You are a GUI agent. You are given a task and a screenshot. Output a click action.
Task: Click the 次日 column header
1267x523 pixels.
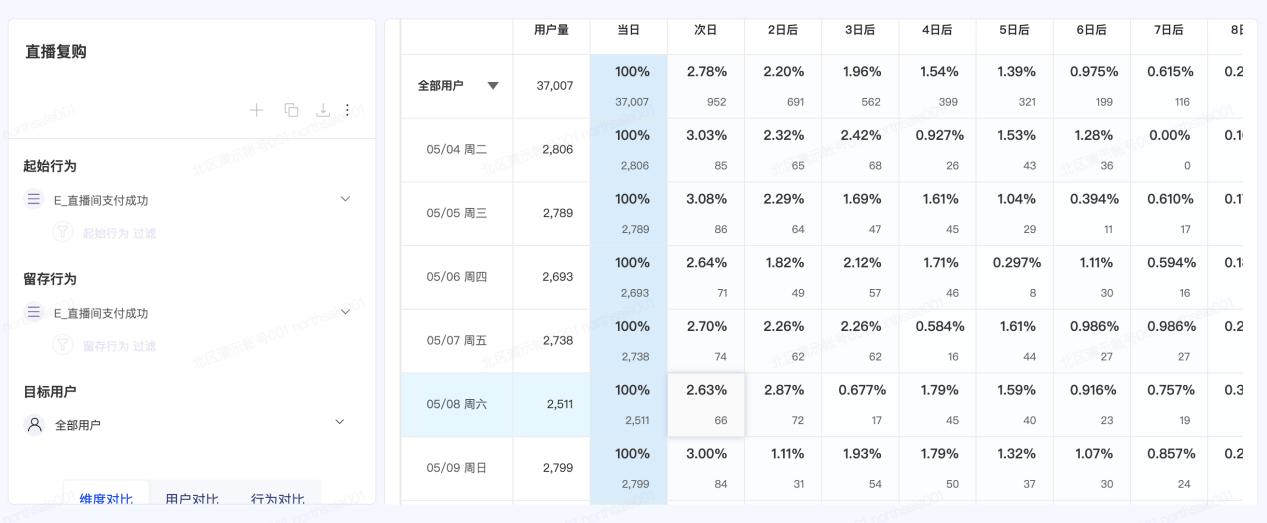(706, 30)
